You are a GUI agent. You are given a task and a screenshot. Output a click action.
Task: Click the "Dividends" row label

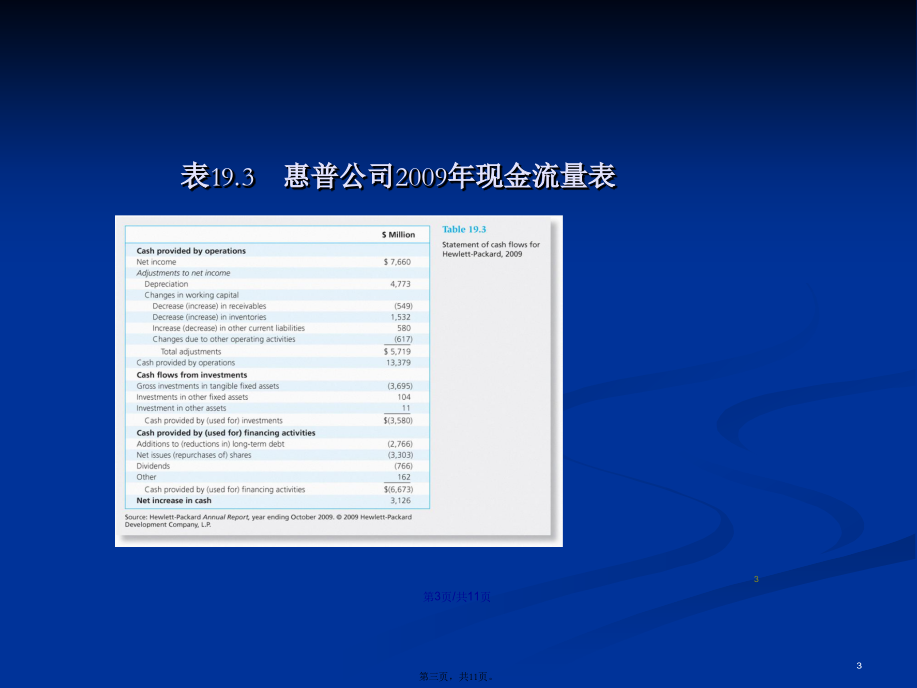tap(153, 467)
